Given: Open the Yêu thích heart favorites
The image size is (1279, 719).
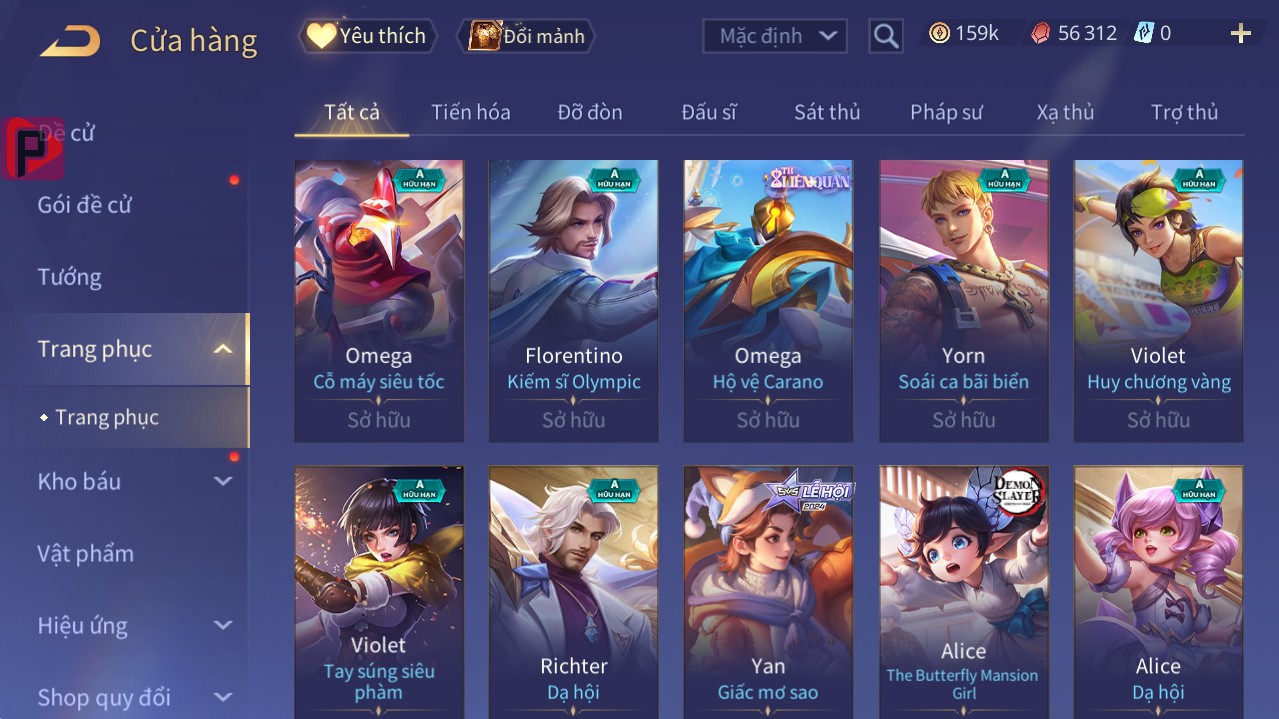Looking at the screenshot, I should (368, 36).
